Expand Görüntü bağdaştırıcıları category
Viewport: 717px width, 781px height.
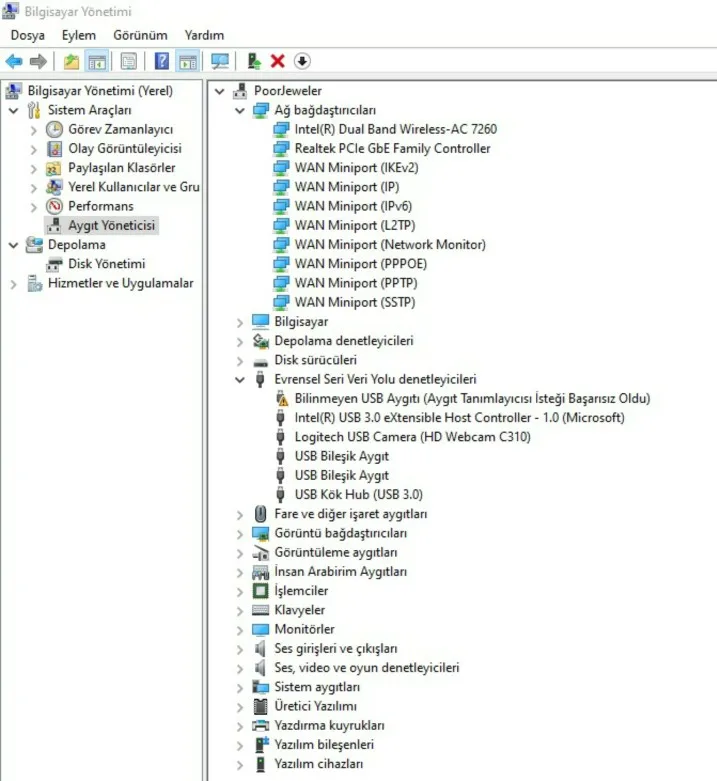point(240,534)
